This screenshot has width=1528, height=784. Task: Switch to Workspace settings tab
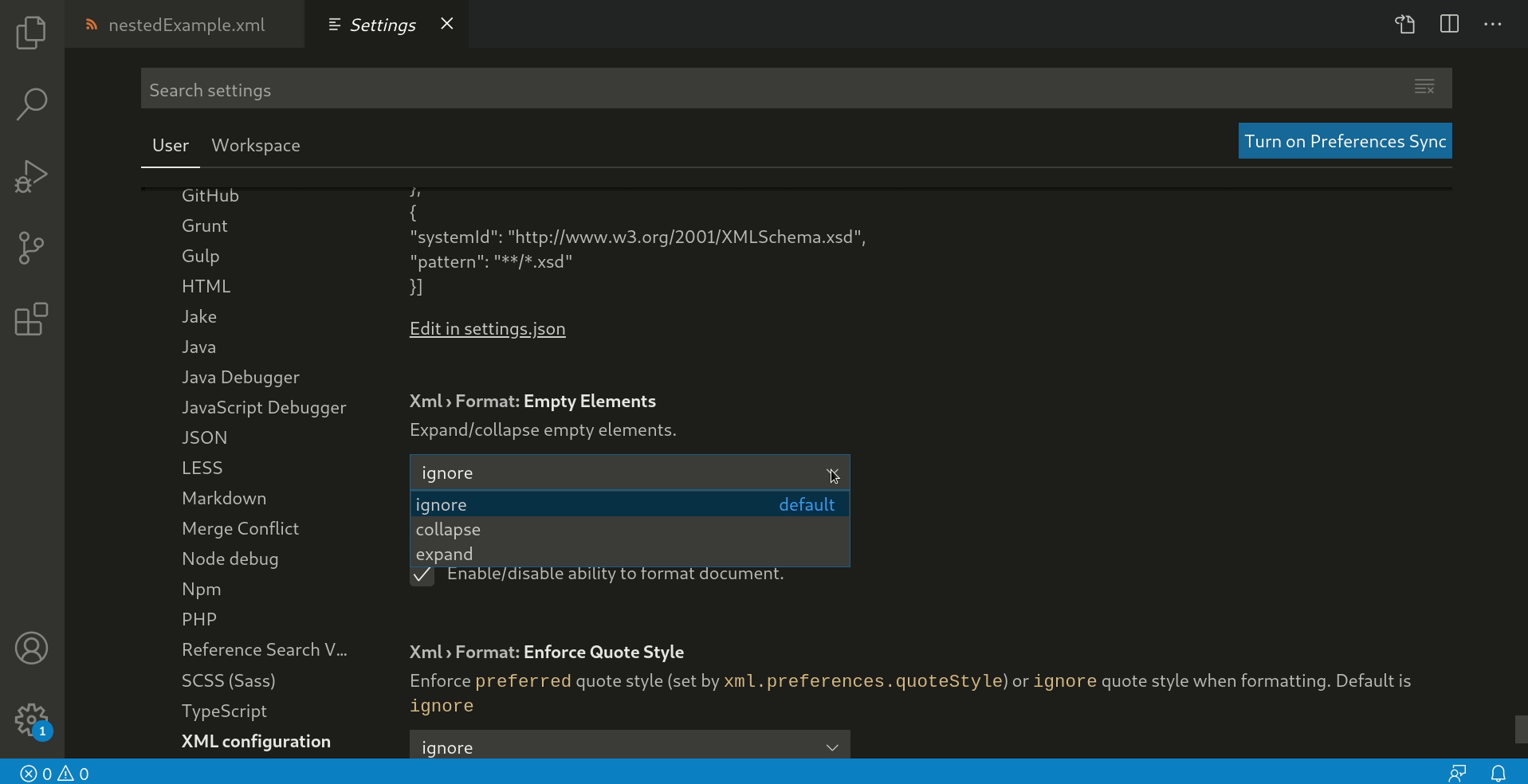click(x=255, y=145)
